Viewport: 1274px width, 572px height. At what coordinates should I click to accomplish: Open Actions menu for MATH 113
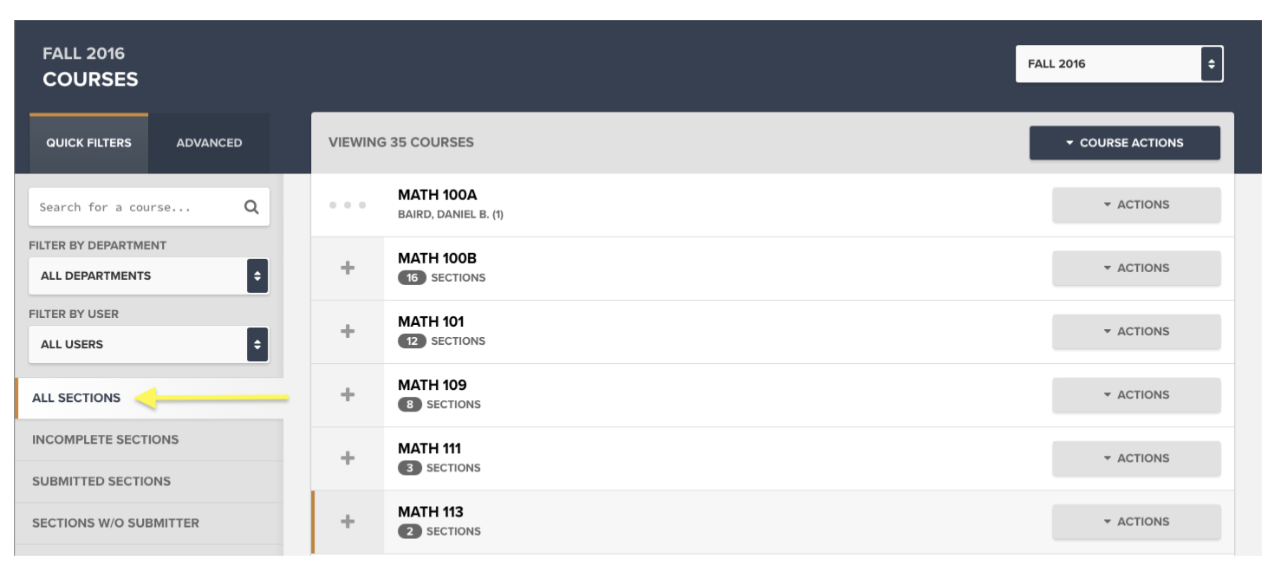1136,521
